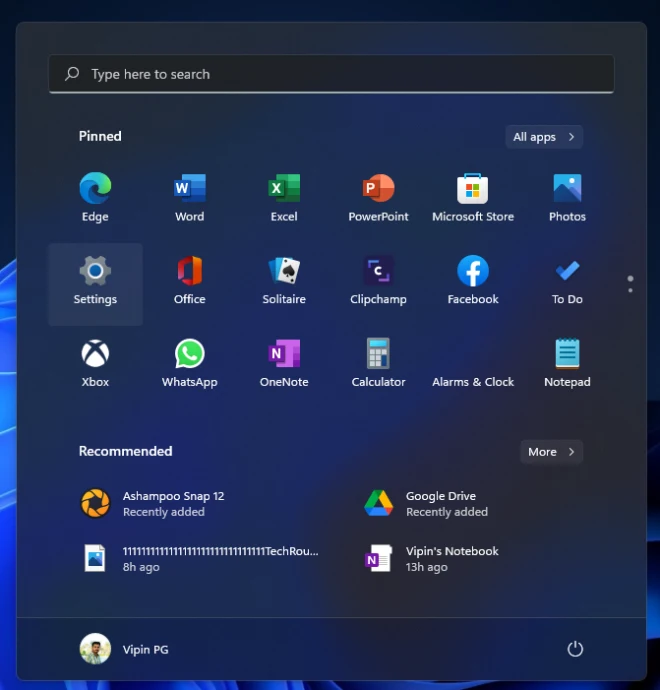Open recommended Google Drive app
Image resolution: width=660 pixels, height=690 pixels.
click(x=473, y=503)
